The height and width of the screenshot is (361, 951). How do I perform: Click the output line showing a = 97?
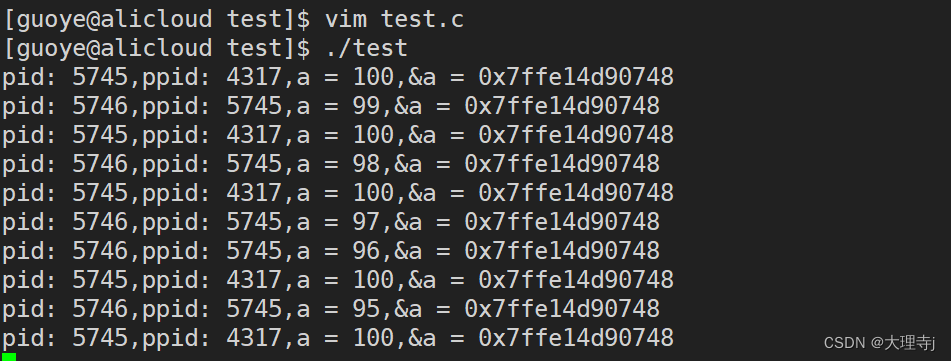(x=331, y=222)
